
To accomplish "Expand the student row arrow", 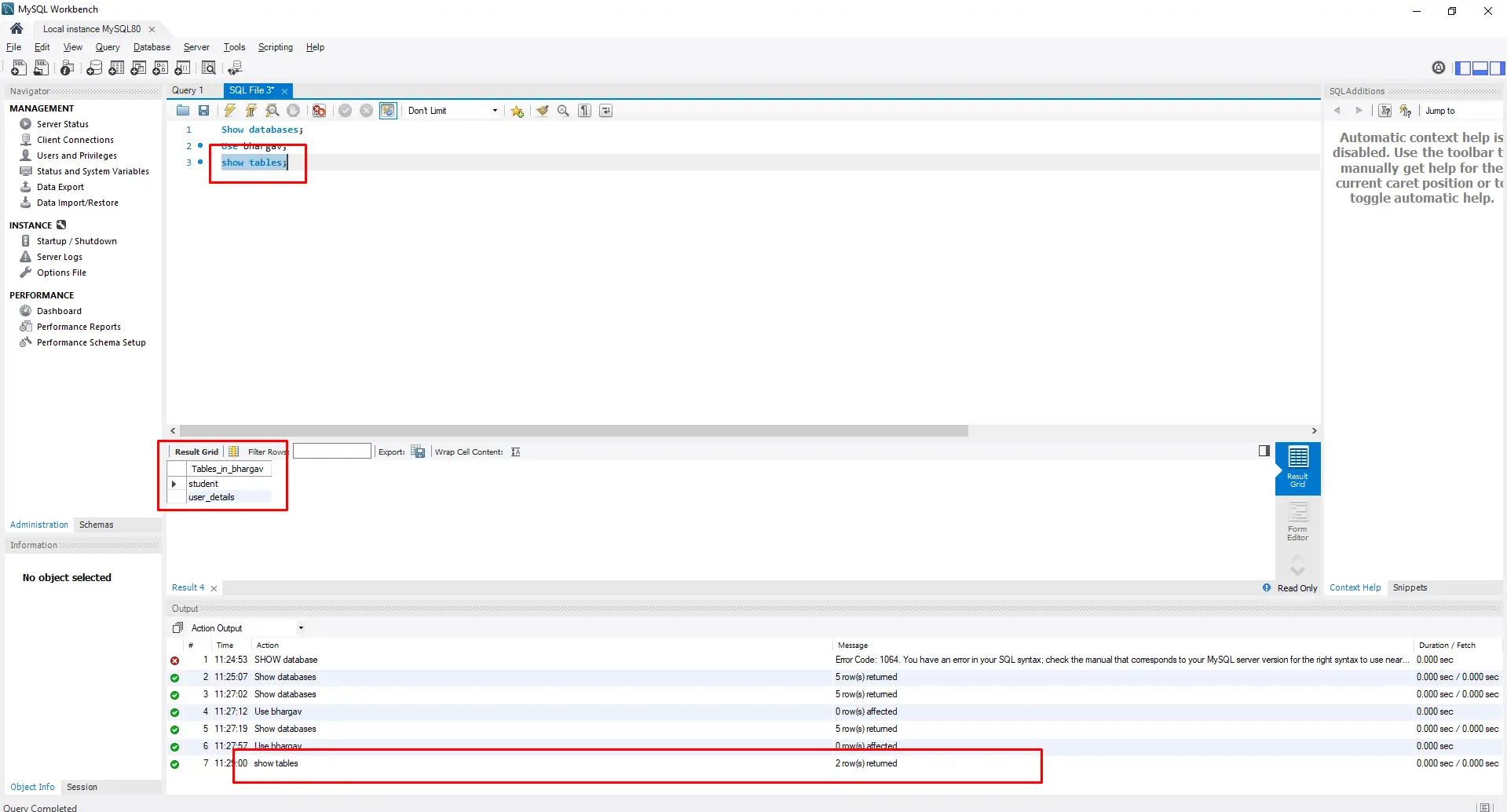I will [174, 485].
